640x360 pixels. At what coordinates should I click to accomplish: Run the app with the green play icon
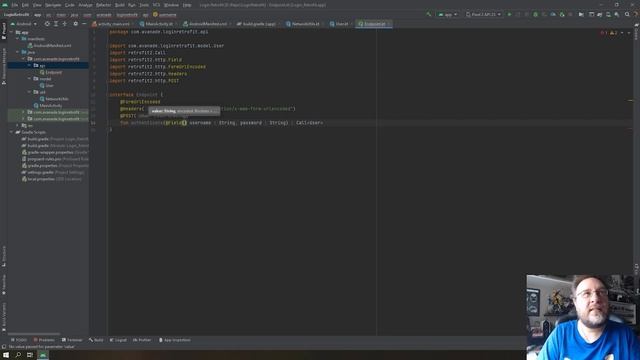tap(509, 14)
